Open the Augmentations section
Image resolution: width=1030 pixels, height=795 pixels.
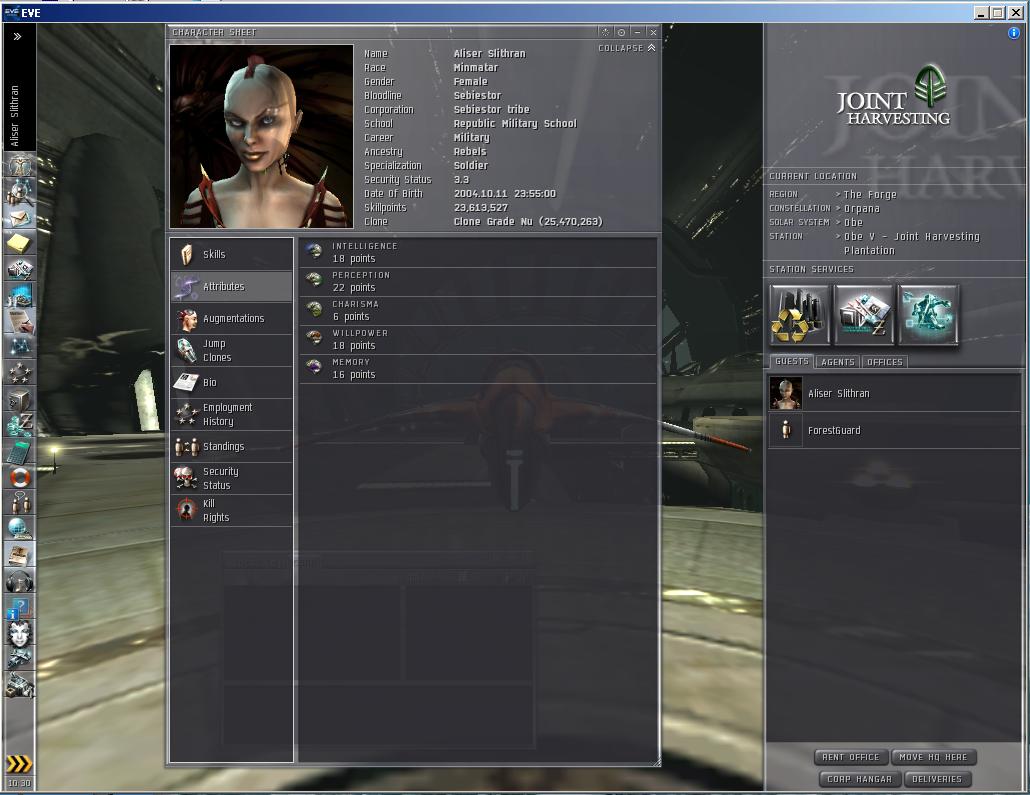(231, 319)
